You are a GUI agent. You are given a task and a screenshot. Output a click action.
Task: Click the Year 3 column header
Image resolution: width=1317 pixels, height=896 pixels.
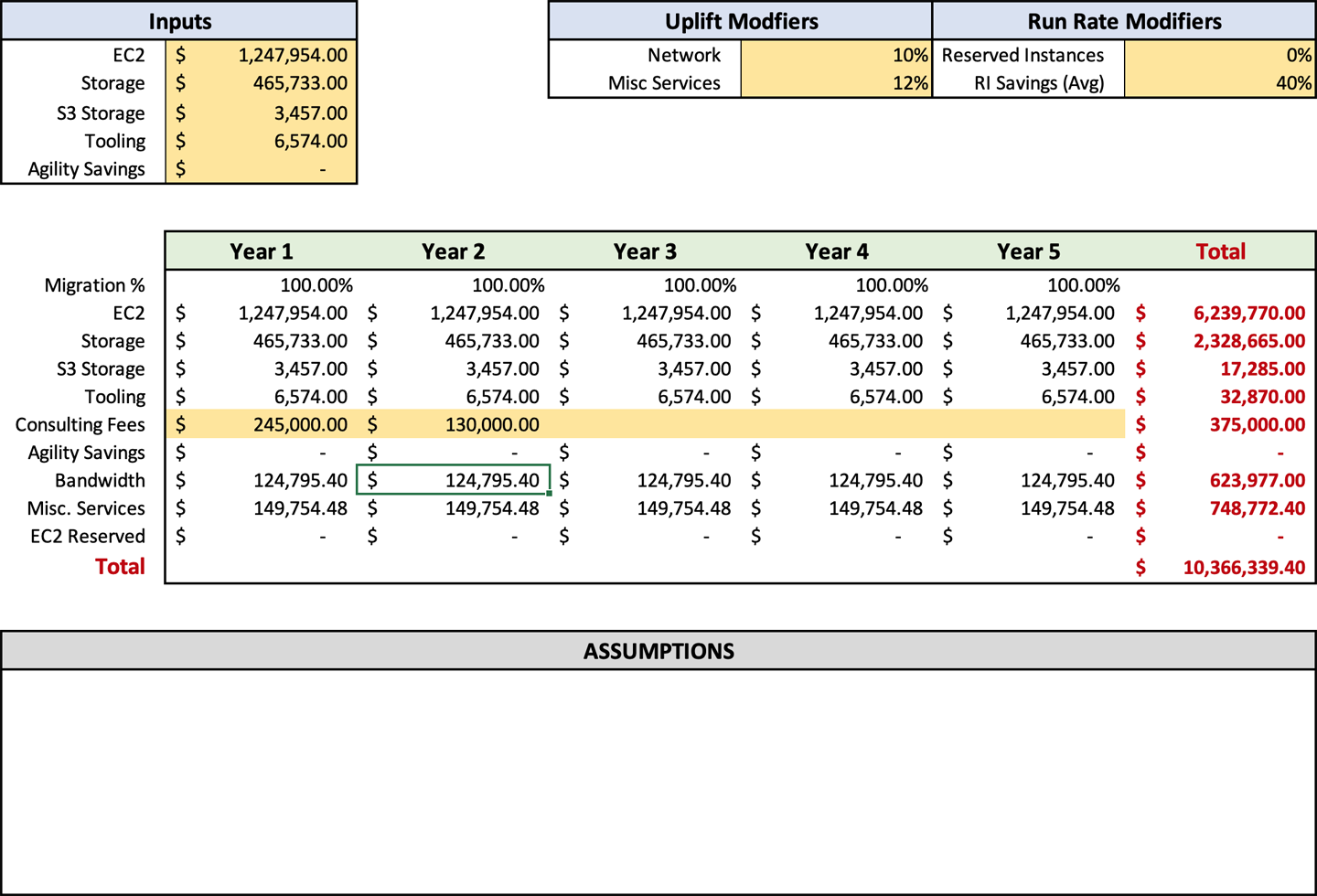[645, 251]
